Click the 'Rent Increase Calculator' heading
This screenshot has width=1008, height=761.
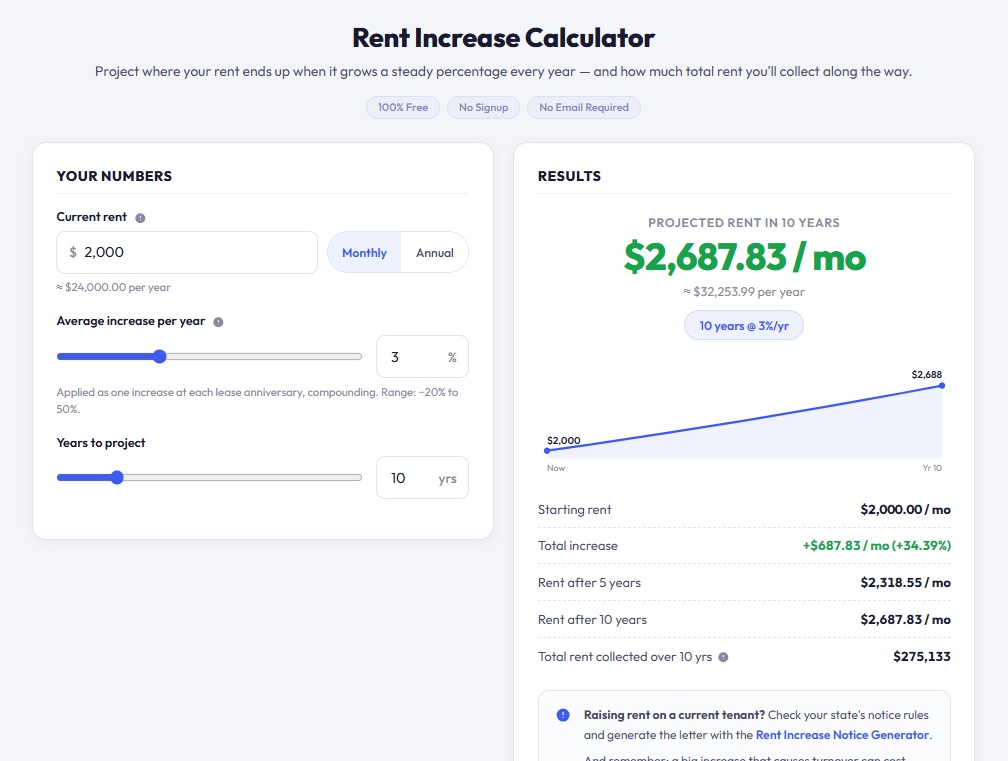(503, 38)
